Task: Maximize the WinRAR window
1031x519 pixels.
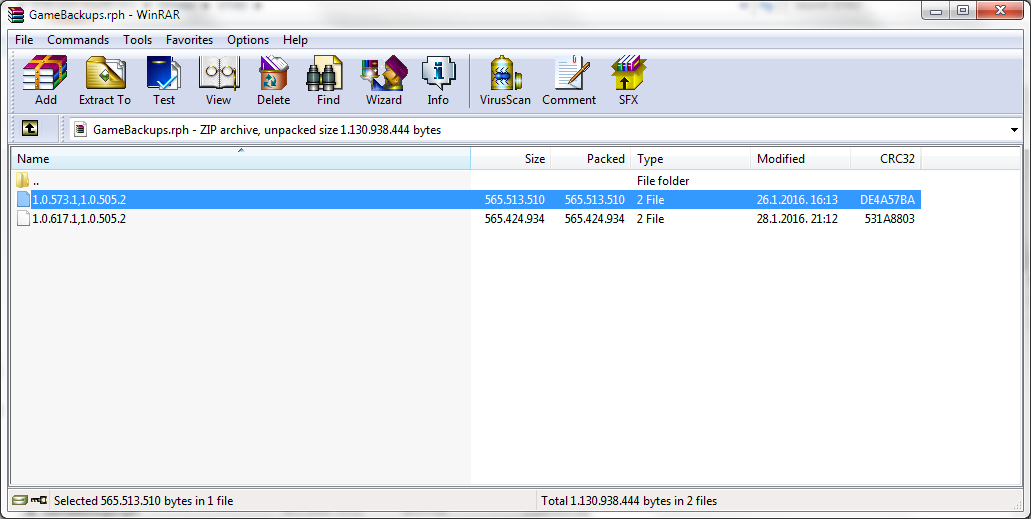Action: [963, 11]
